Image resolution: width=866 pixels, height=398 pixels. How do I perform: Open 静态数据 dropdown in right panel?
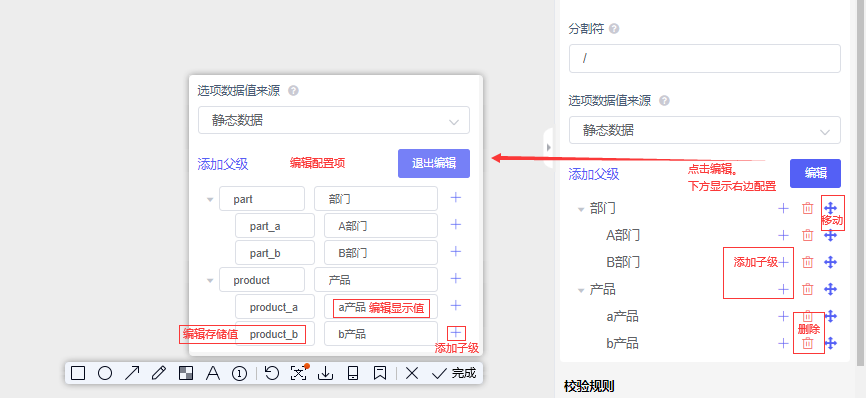pos(705,130)
